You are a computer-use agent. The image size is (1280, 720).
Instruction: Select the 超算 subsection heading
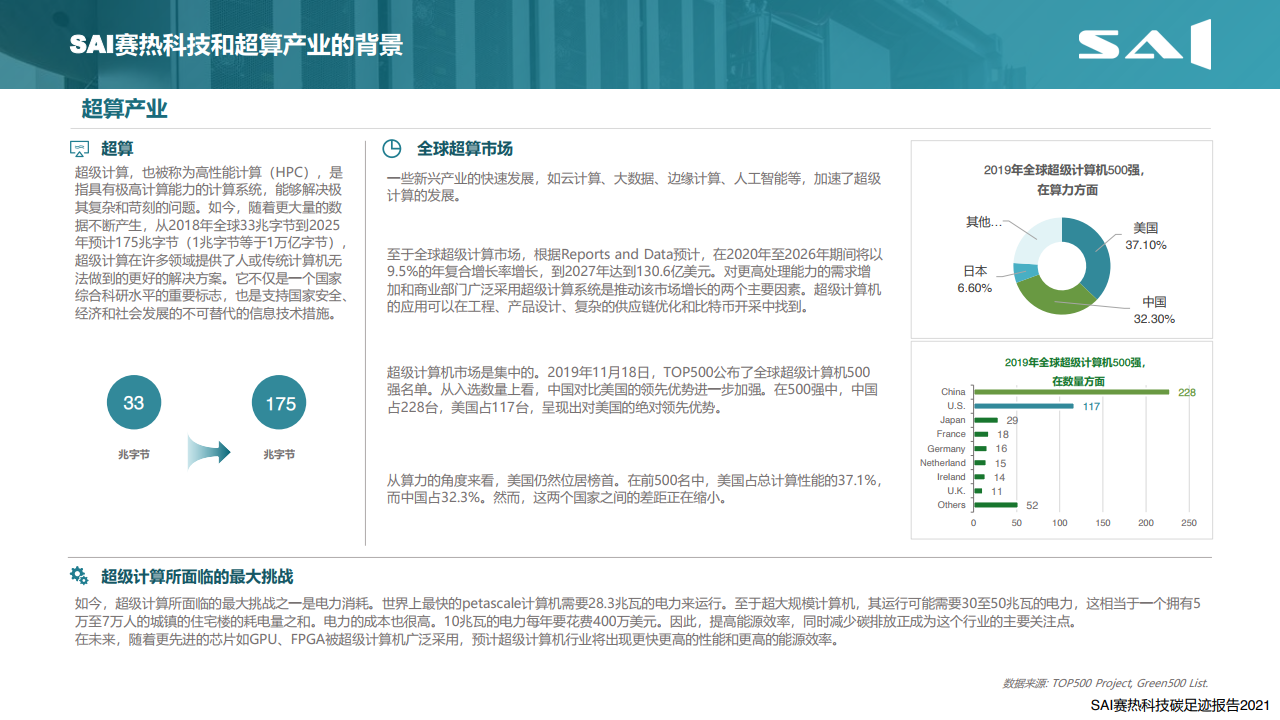(x=117, y=149)
